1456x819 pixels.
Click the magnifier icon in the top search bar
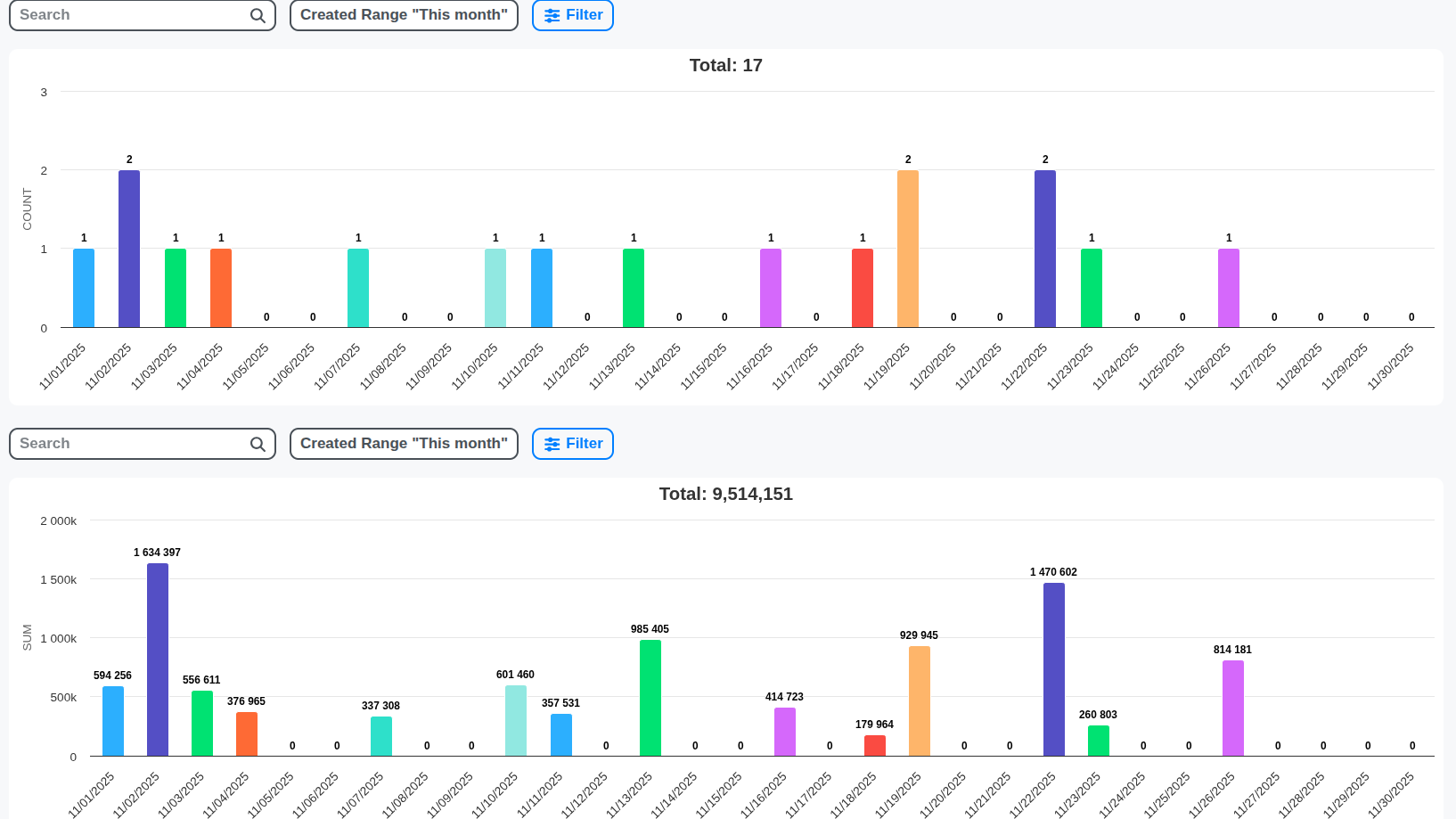coord(258,15)
